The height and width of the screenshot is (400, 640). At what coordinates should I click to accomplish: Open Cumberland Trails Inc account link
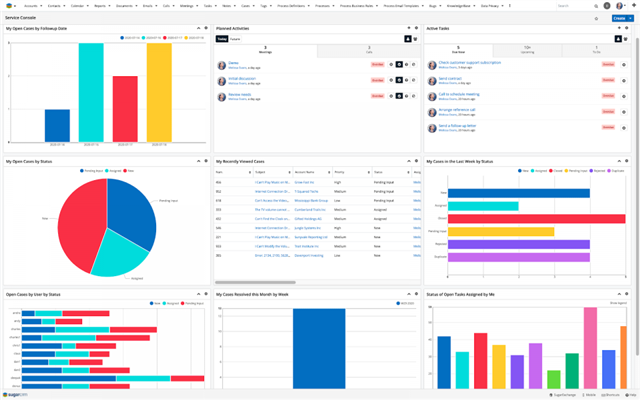[310, 210]
